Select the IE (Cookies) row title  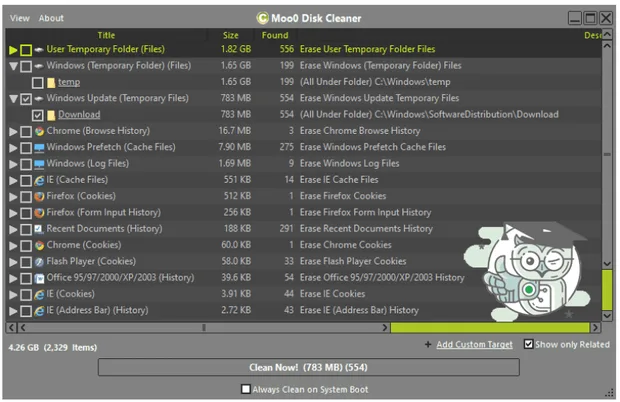(70, 294)
